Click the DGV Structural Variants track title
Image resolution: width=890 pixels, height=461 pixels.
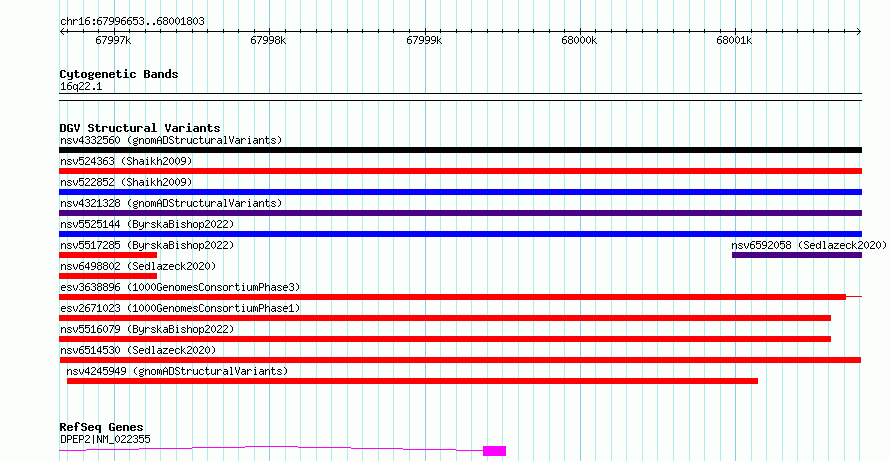click(140, 128)
